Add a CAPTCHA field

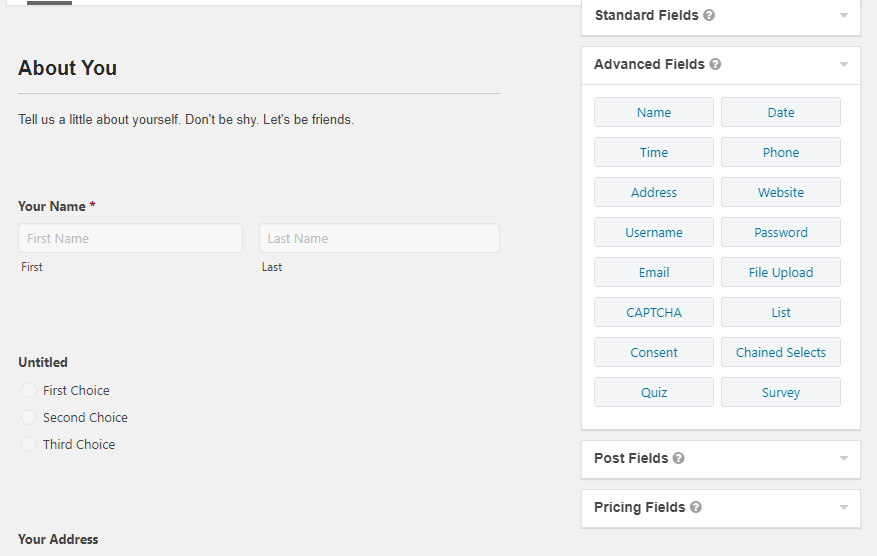[654, 312]
